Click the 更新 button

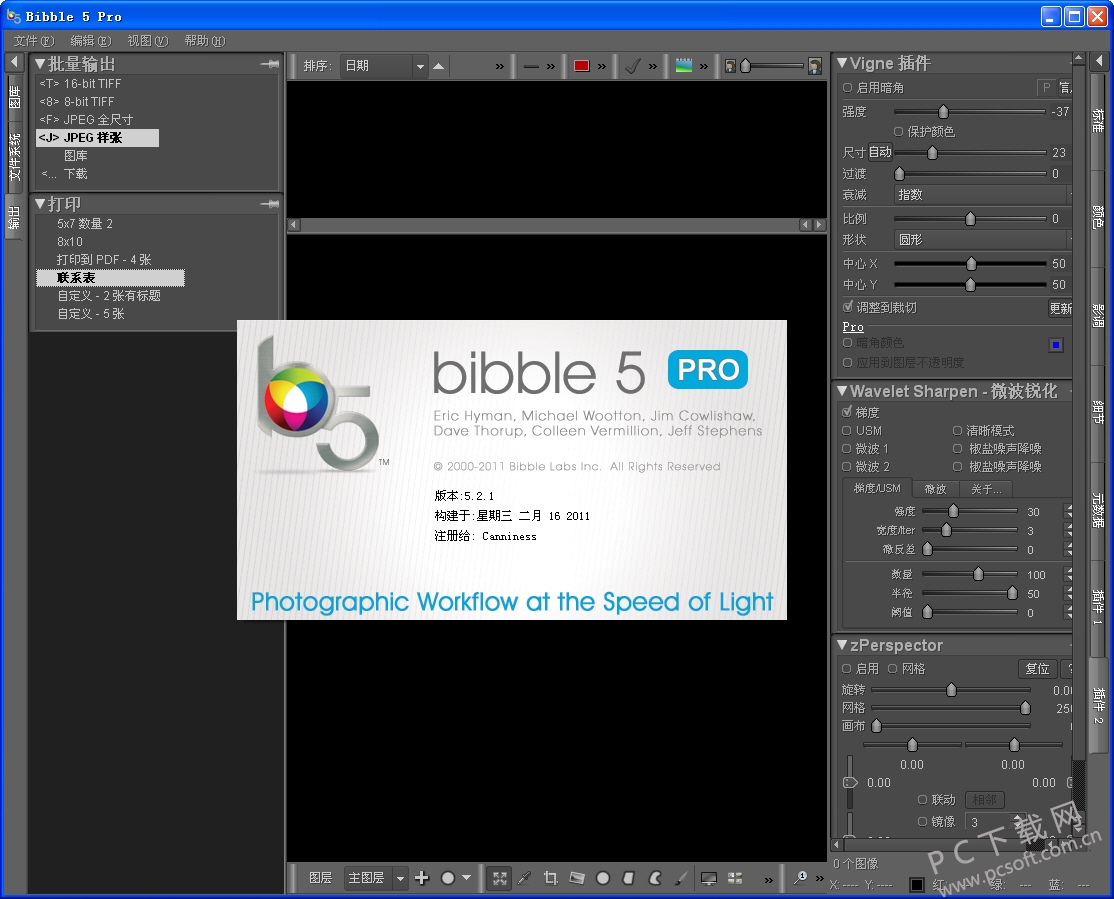[x=1061, y=308]
